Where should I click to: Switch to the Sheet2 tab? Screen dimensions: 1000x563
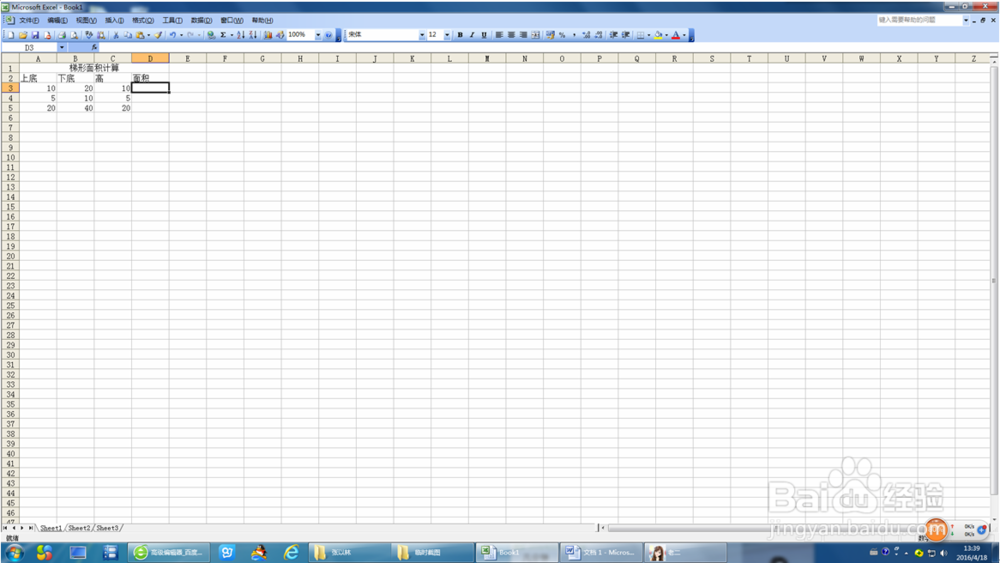coord(79,528)
